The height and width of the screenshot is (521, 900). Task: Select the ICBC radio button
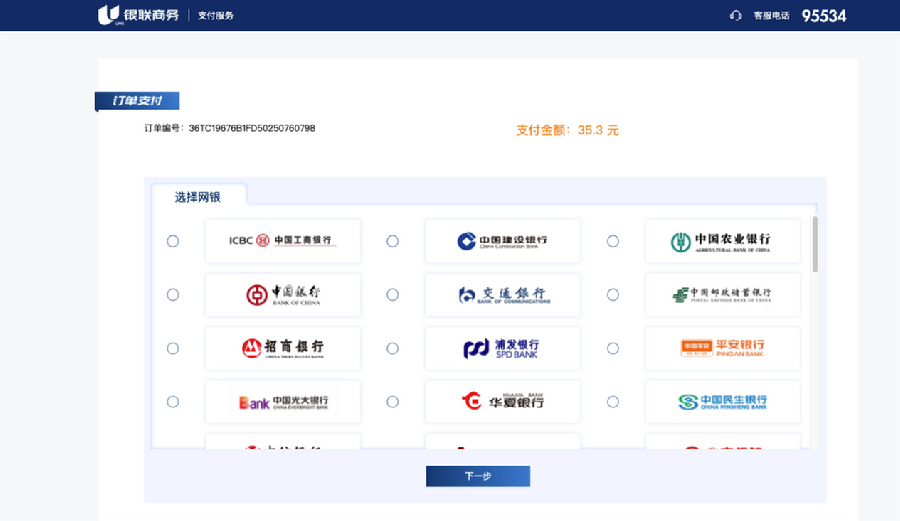point(173,241)
